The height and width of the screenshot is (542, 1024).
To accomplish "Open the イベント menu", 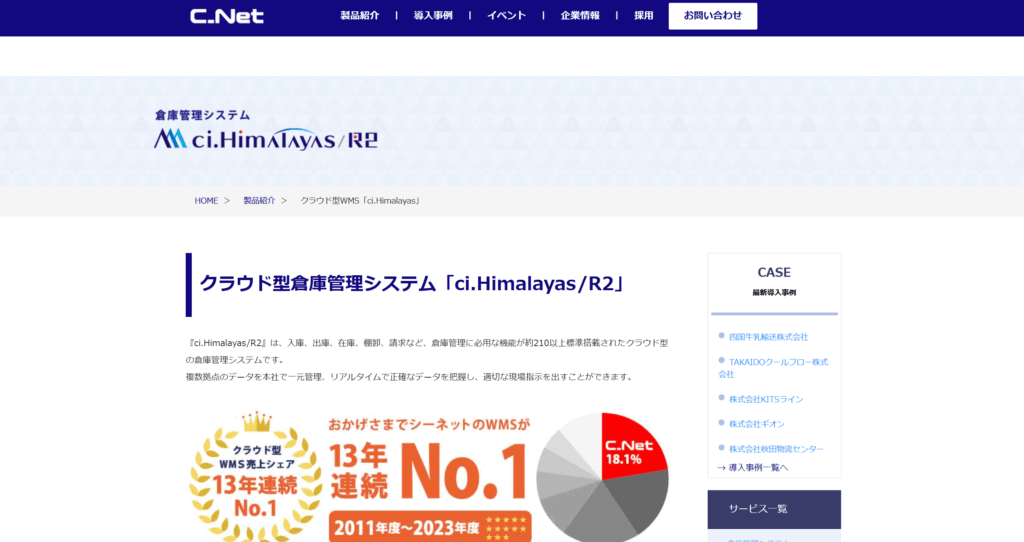I will 506,16.
